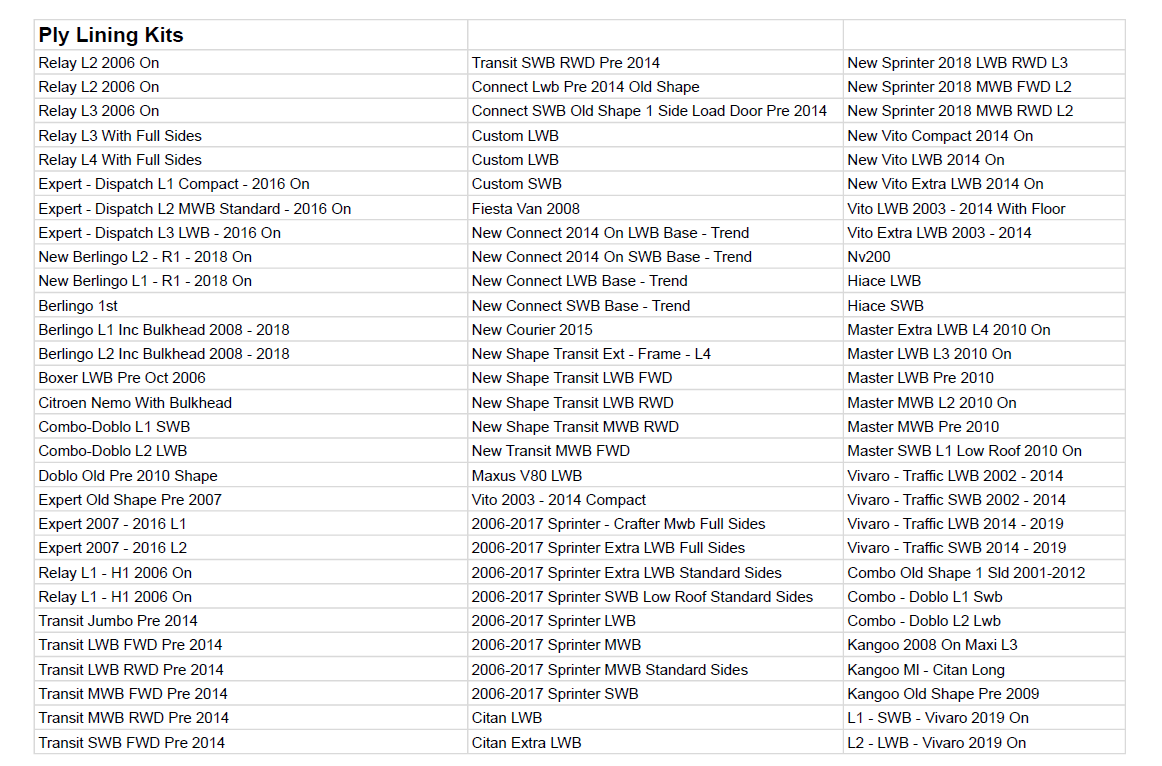Select Master SWB L1 Low Roof 2010 On
1162x766 pixels.
(964, 451)
